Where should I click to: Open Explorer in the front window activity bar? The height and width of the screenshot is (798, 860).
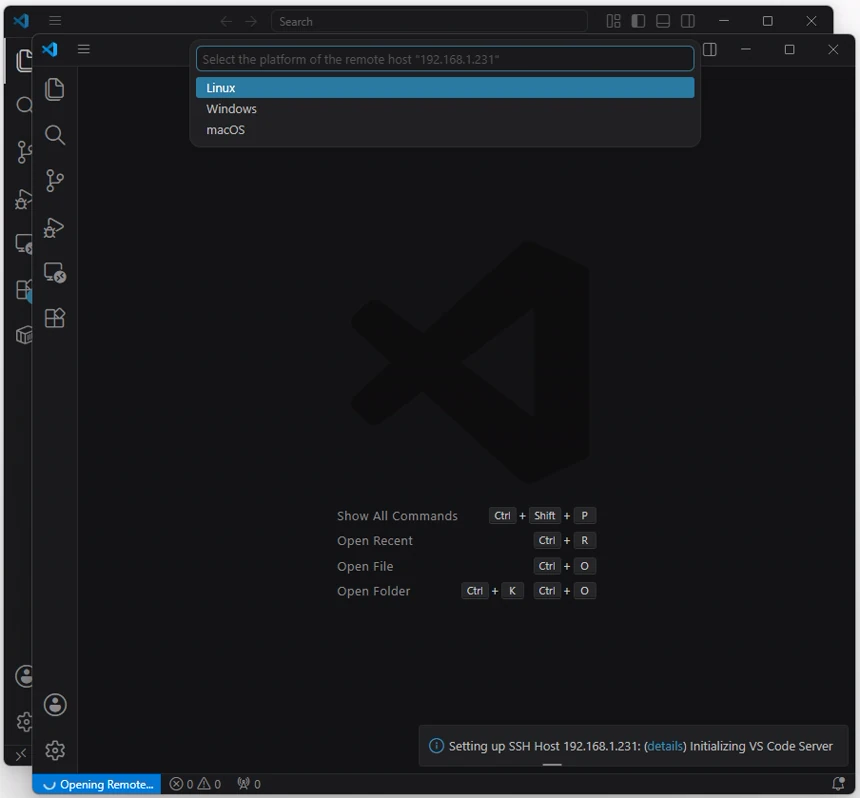[55, 89]
